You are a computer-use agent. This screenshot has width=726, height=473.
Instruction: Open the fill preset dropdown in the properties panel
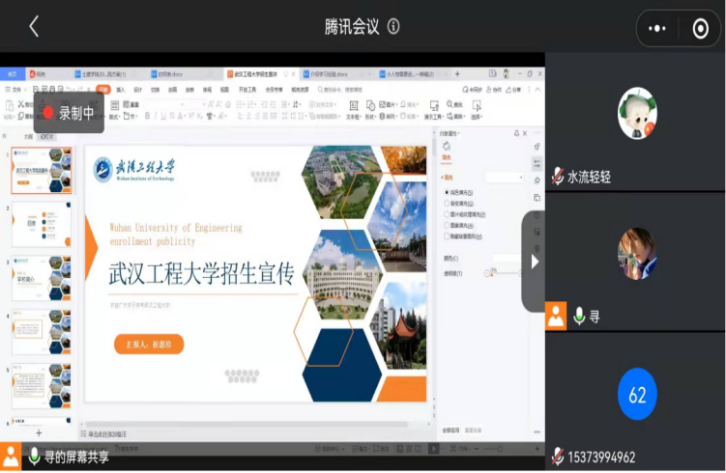(x=505, y=177)
